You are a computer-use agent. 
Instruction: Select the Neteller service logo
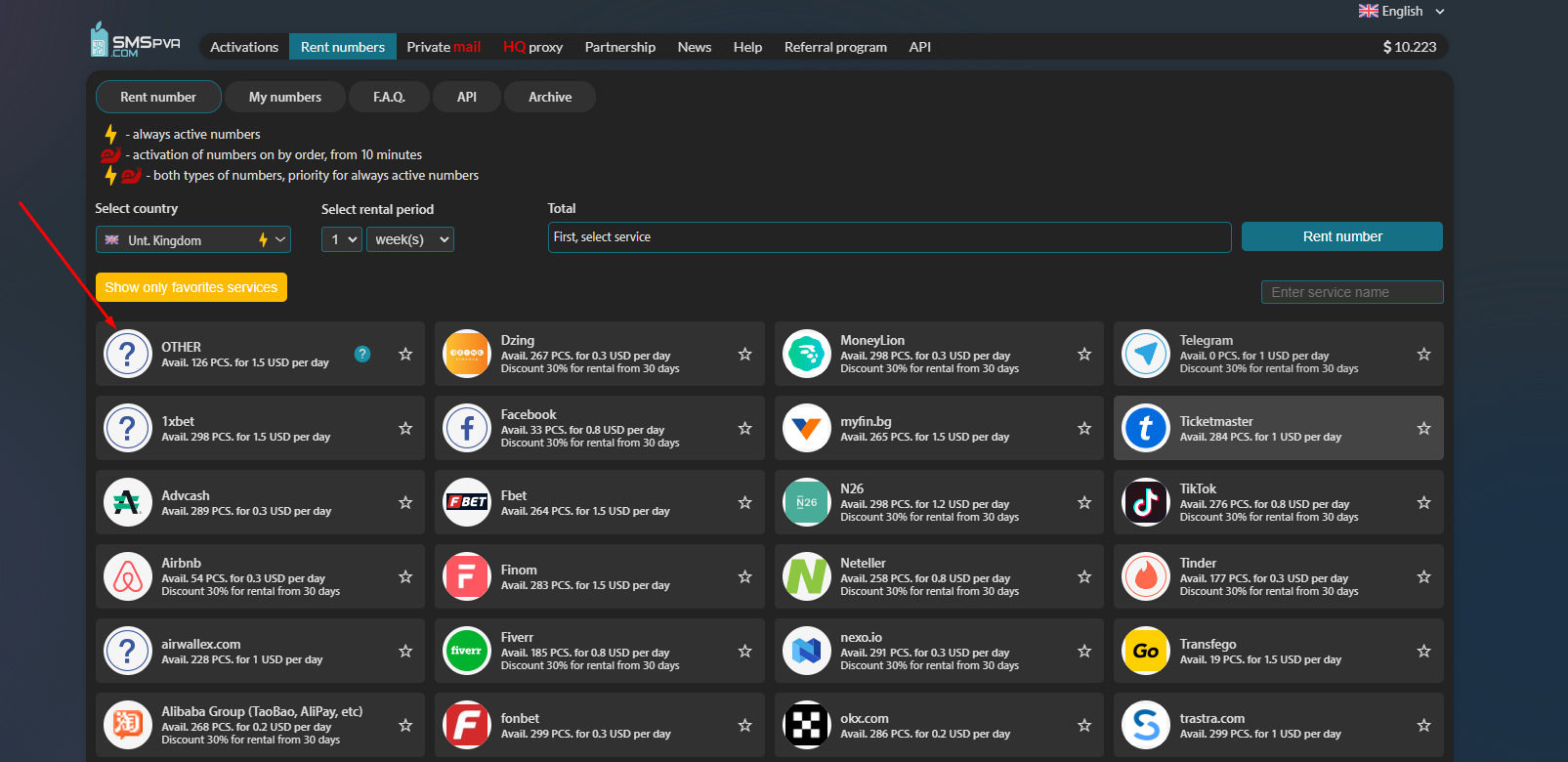tap(807, 576)
